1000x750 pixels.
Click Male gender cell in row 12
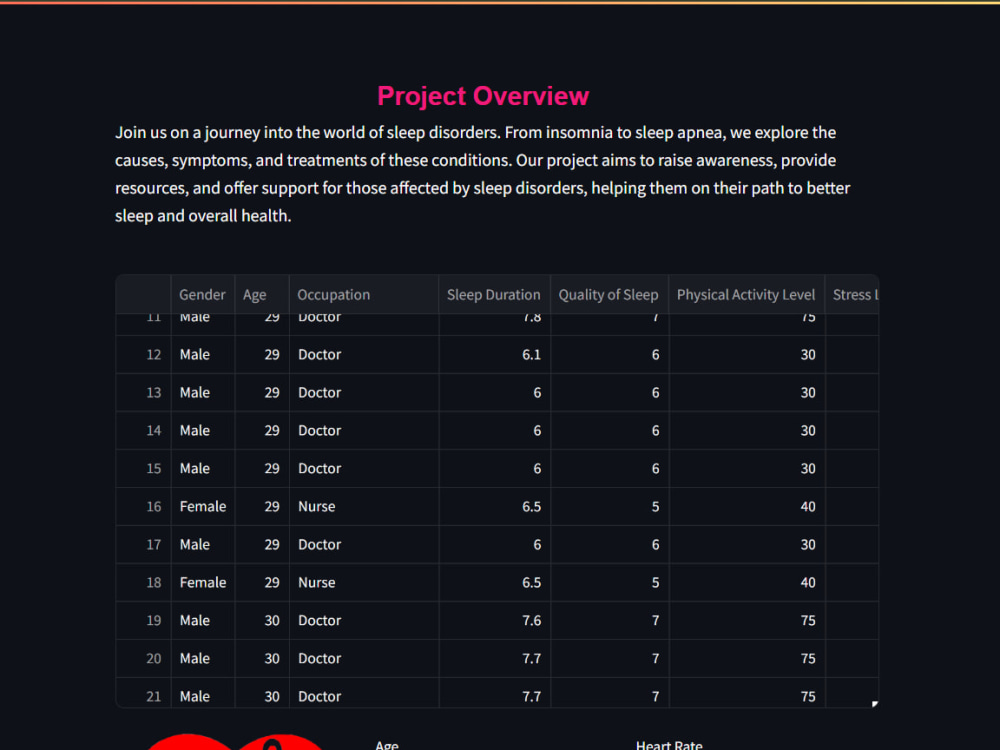coord(203,355)
